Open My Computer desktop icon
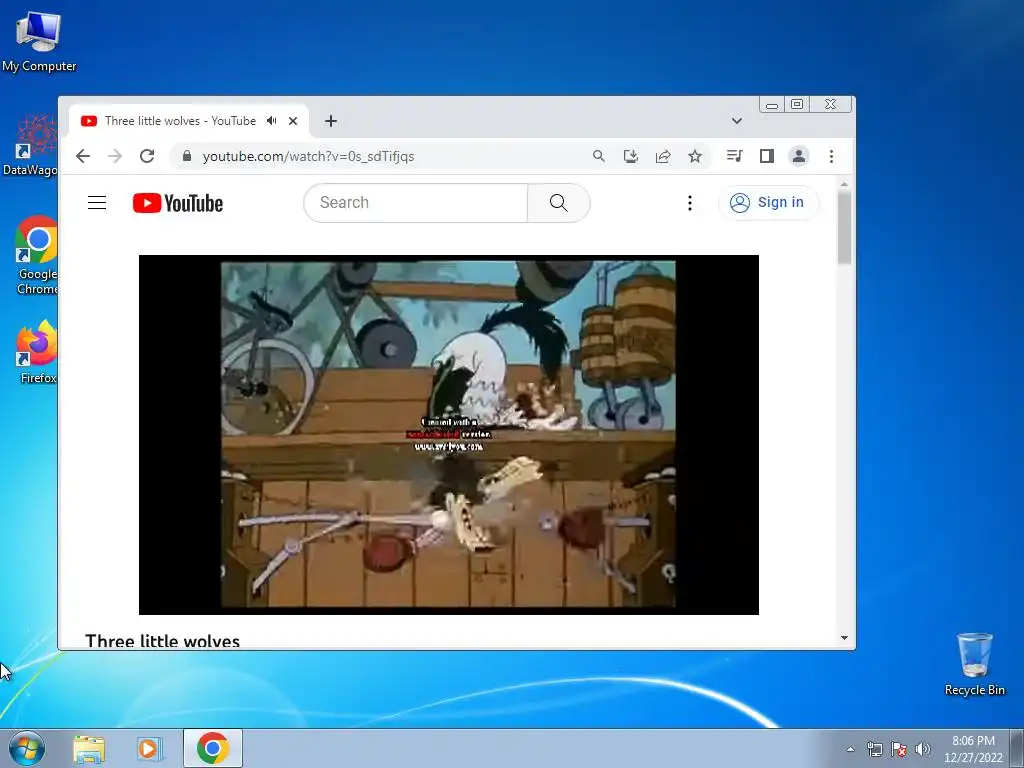 click(39, 42)
